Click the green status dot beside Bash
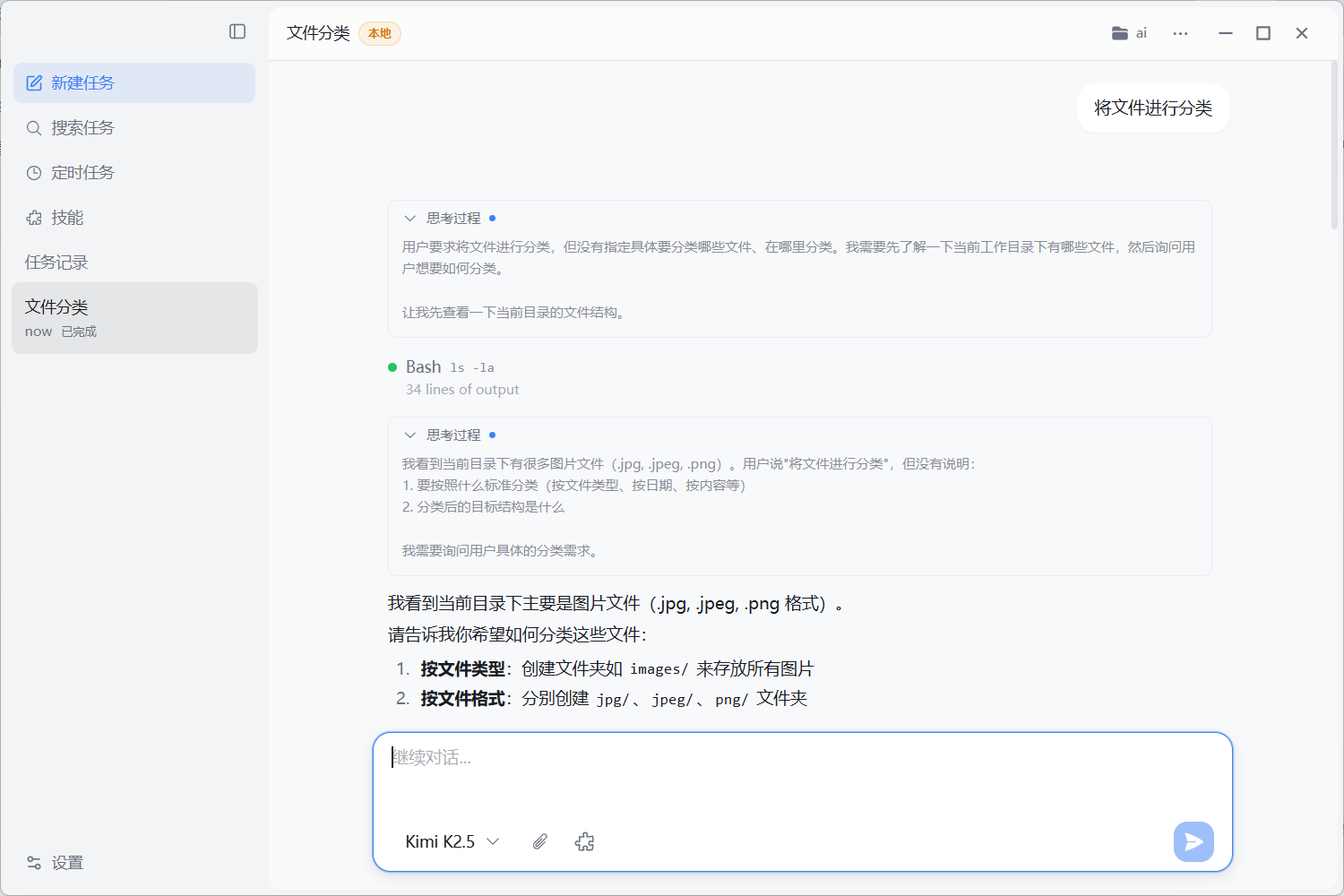Viewport: 1344px width, 896px height. click(392, 366)
